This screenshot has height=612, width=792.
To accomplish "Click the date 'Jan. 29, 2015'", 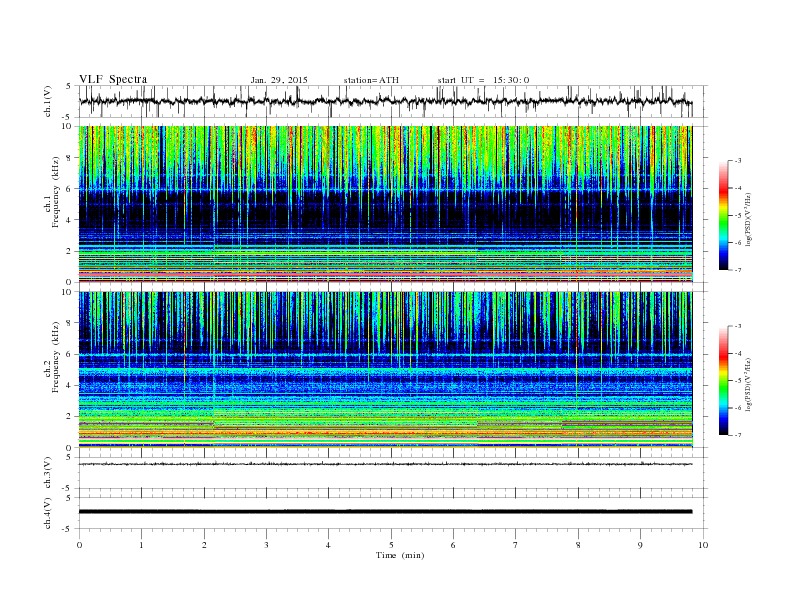I will point(279,80).
